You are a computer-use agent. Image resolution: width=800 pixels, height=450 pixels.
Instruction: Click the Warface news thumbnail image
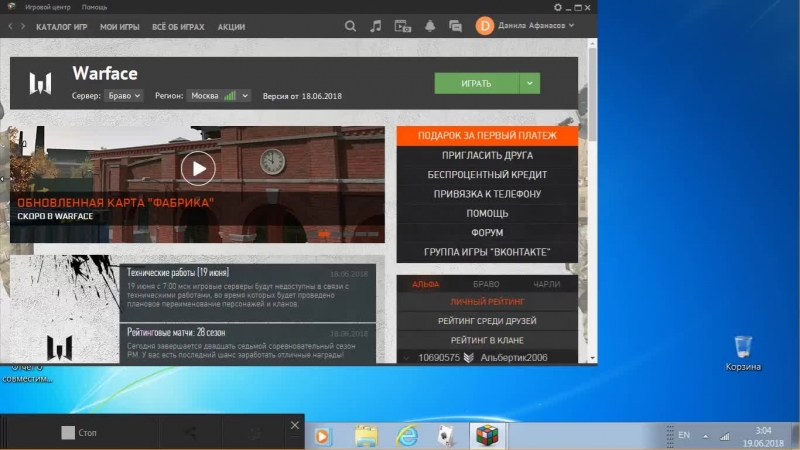pyautogui.click(x=65, y=309)
